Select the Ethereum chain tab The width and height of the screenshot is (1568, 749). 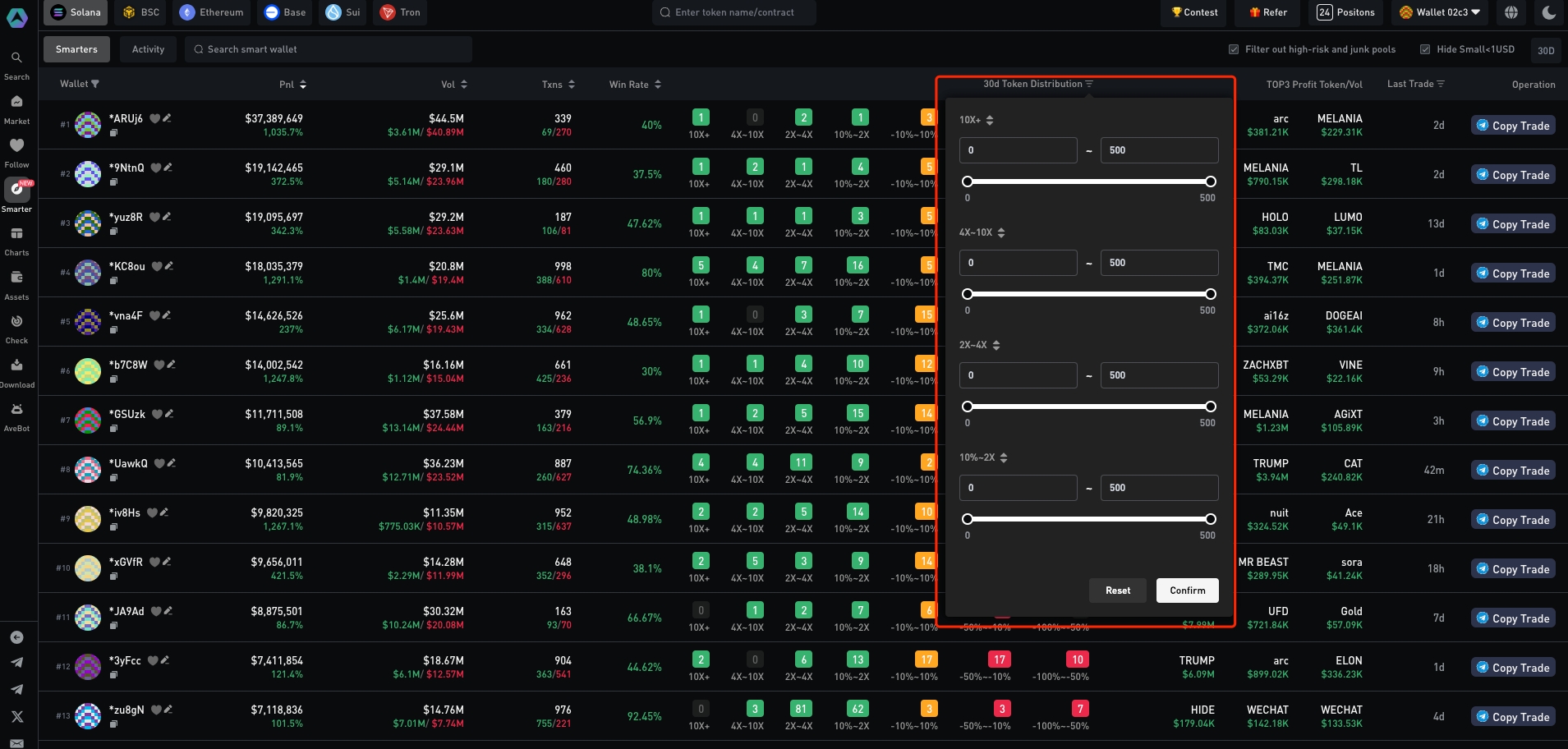(212, 12)
